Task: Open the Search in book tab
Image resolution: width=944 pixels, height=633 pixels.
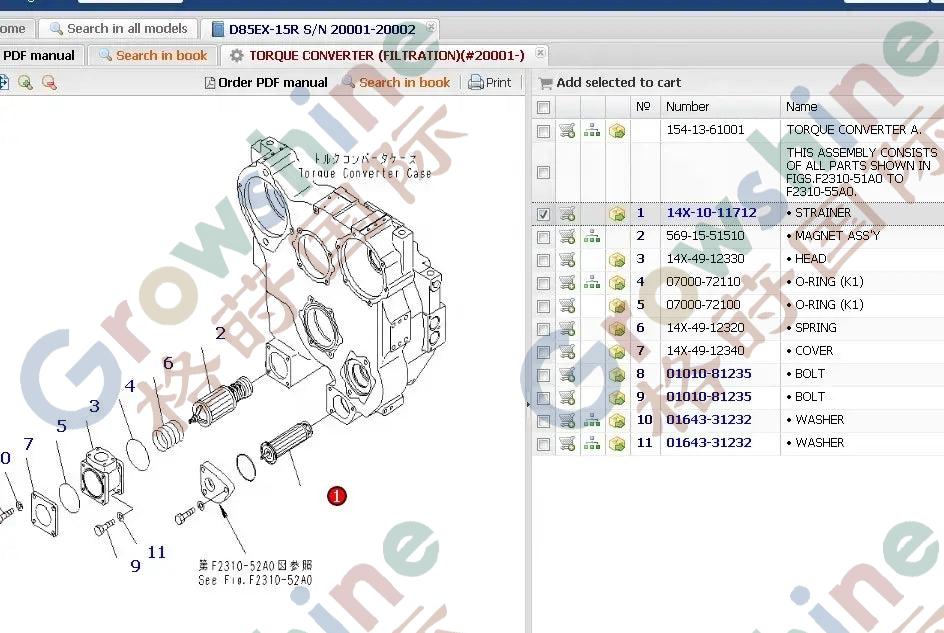Action: point(153,55)
